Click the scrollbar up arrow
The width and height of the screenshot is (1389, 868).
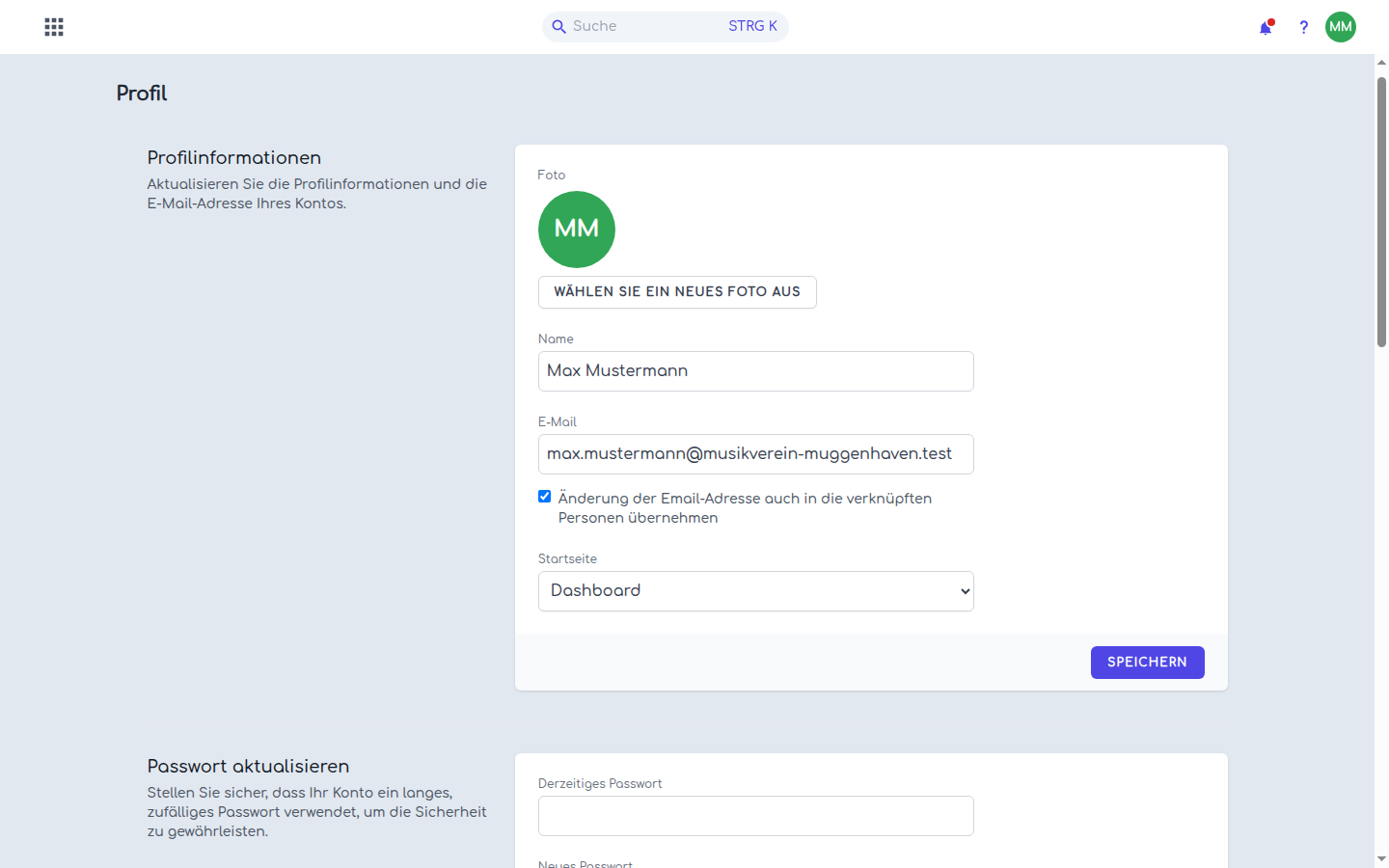(1381, 63)
